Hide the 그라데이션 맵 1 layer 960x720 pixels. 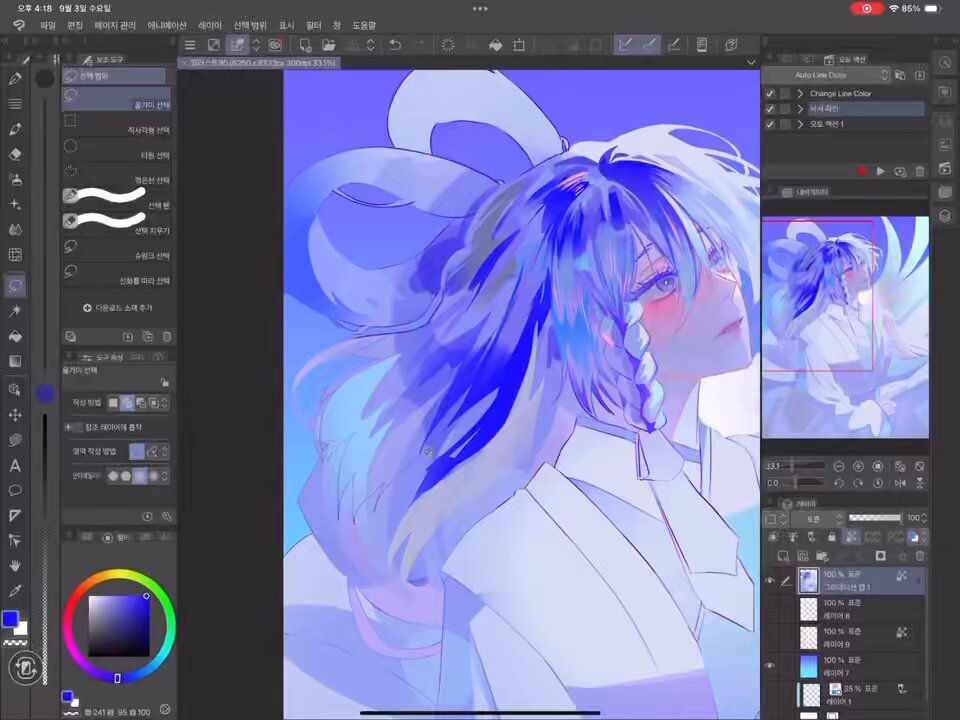[770, 580]
